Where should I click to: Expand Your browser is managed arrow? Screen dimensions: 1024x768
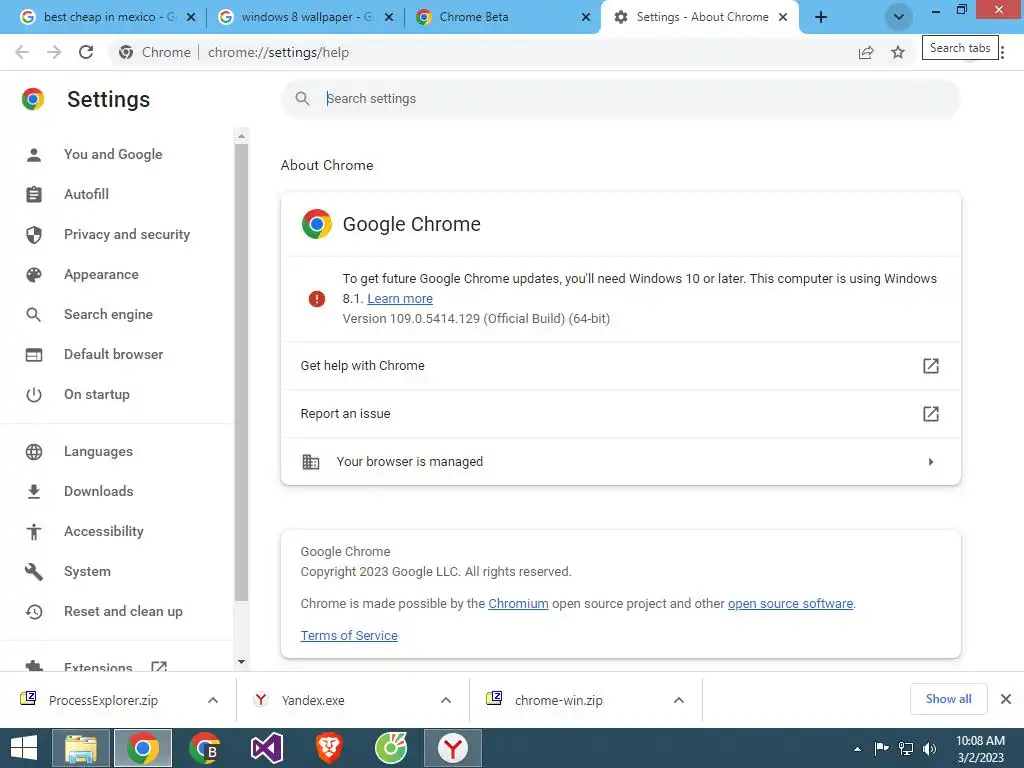[x=931, y=462]
